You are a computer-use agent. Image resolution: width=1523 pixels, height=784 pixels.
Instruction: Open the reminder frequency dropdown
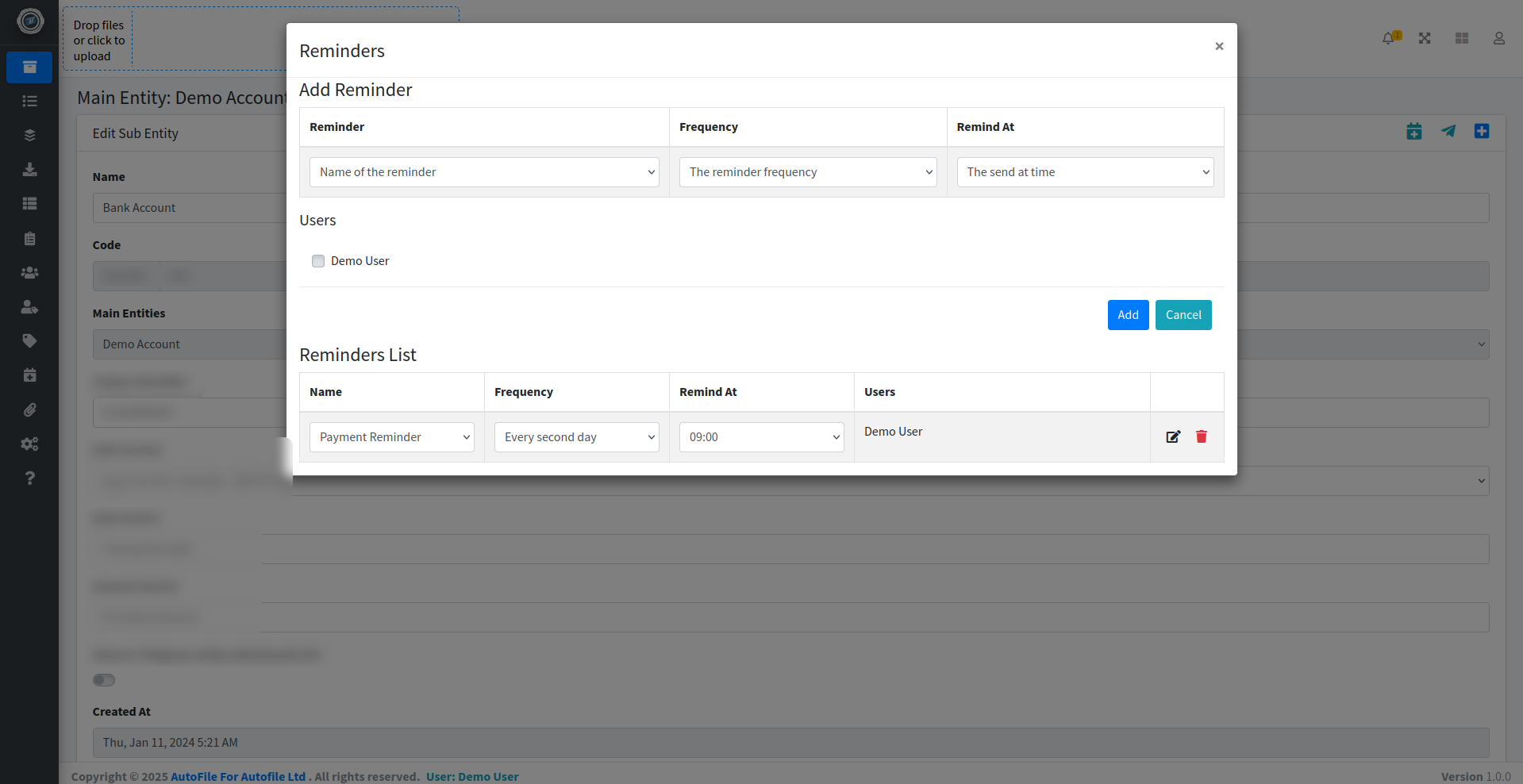click(x=808, y=172)
